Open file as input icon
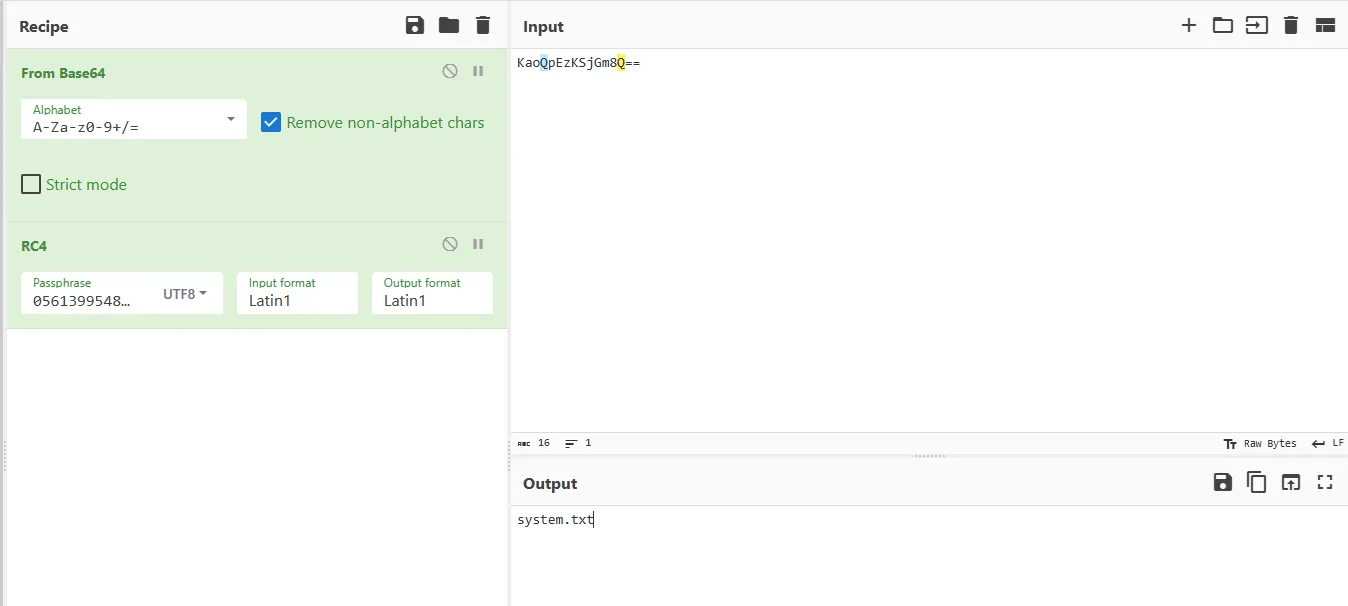 [1257, 26]
